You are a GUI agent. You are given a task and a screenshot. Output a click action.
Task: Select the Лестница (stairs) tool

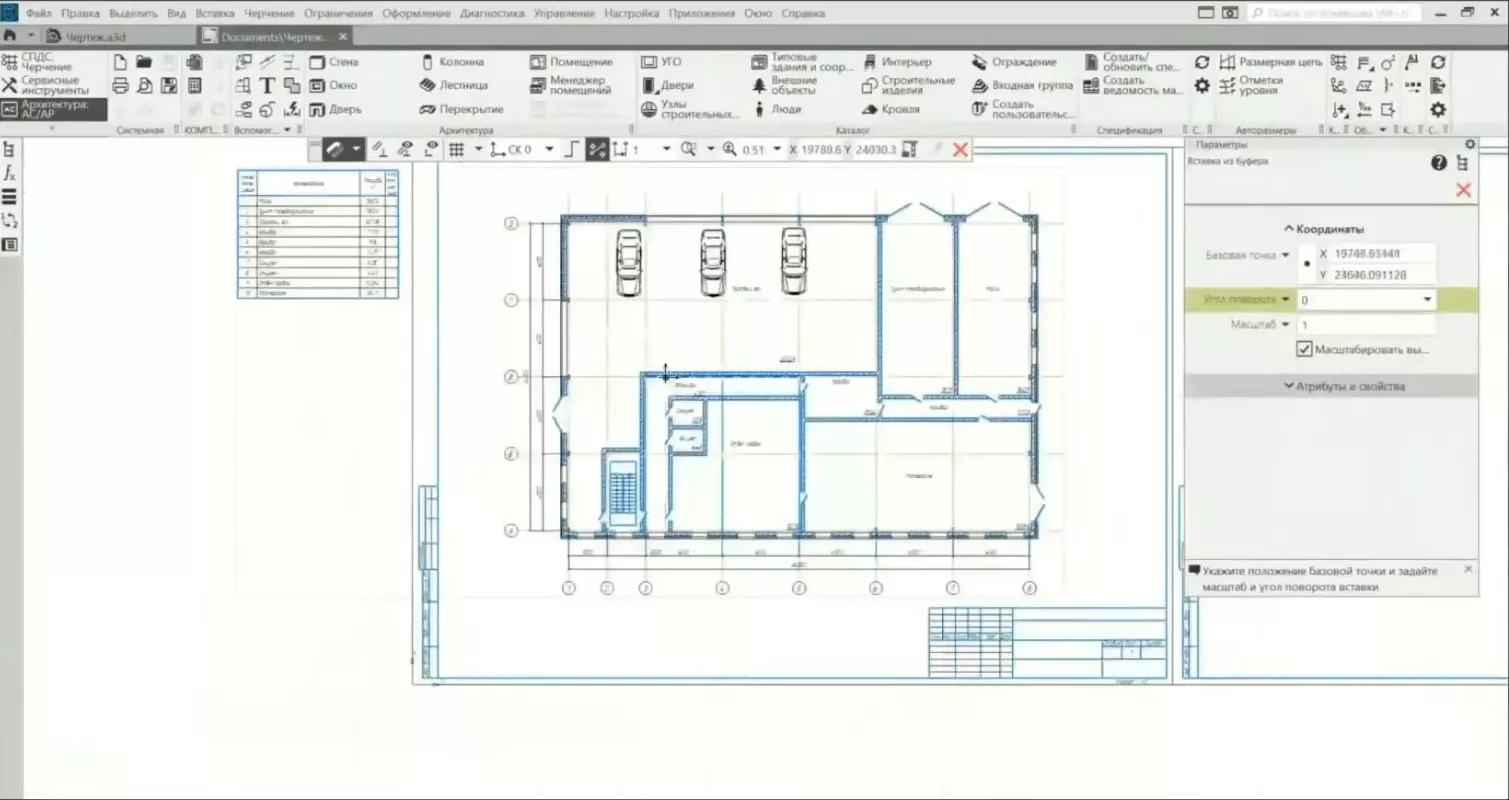pyautogui.click(x=453, y=86)
